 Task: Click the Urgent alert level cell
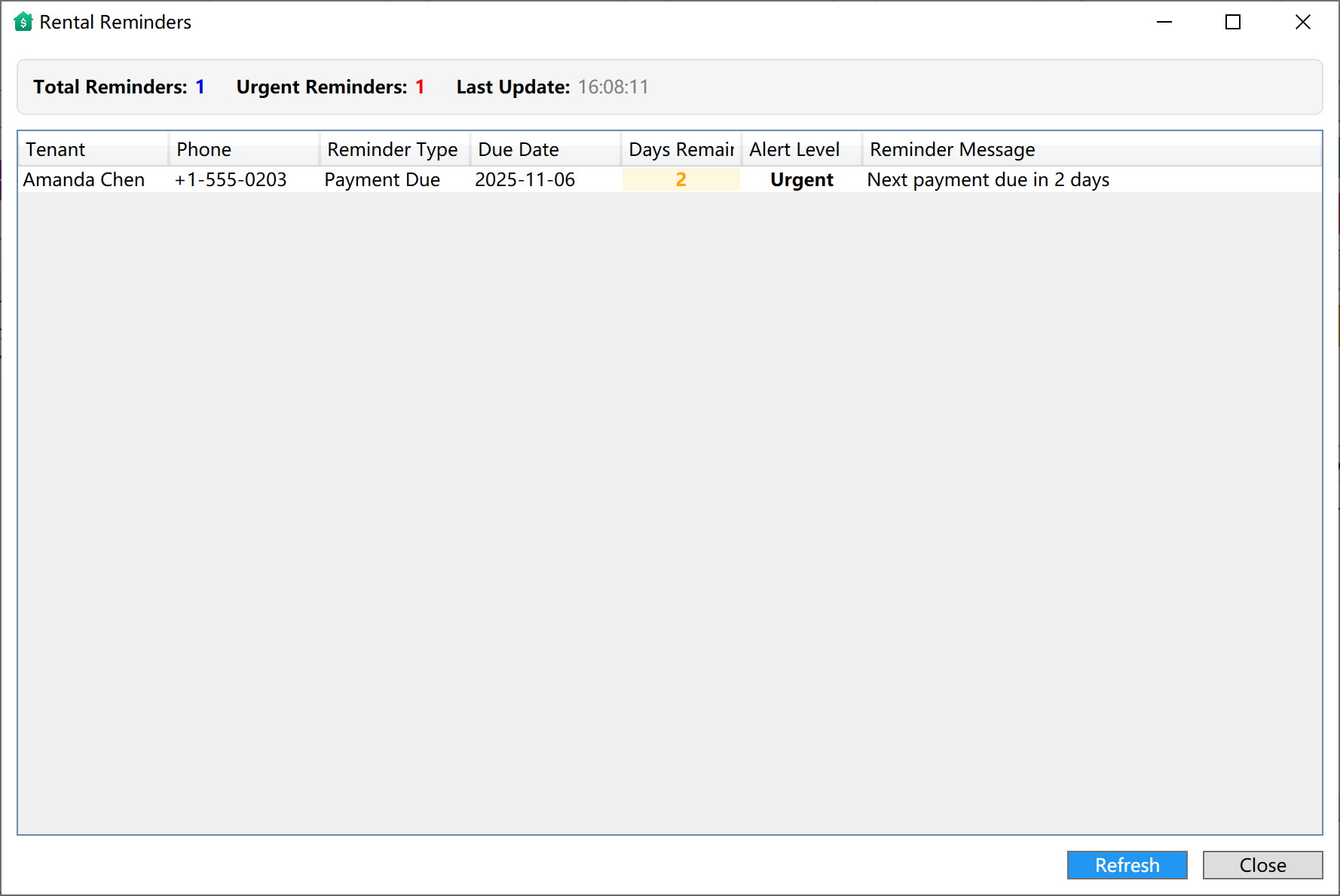(x=801, y=179)
